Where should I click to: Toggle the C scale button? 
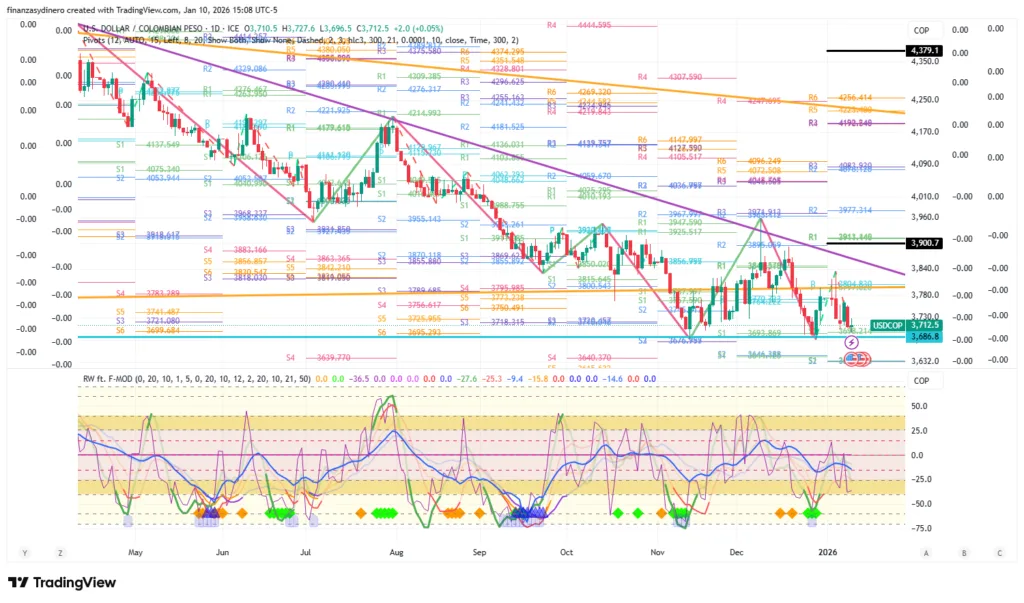999,552
